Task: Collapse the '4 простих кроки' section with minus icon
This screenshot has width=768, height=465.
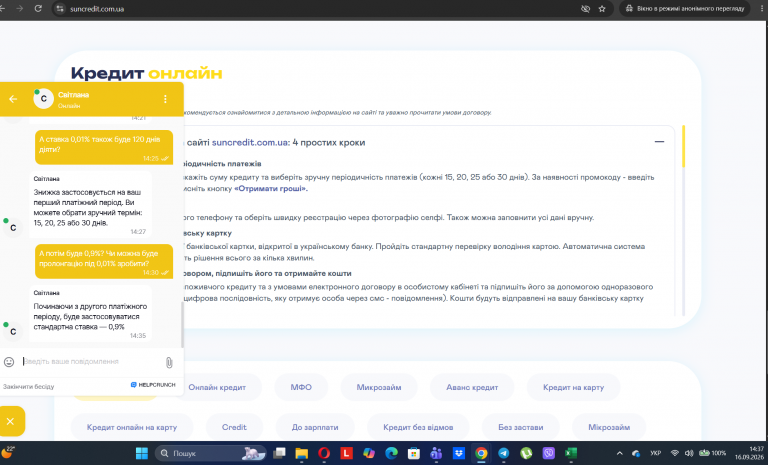Action: [x=659, y=142]
